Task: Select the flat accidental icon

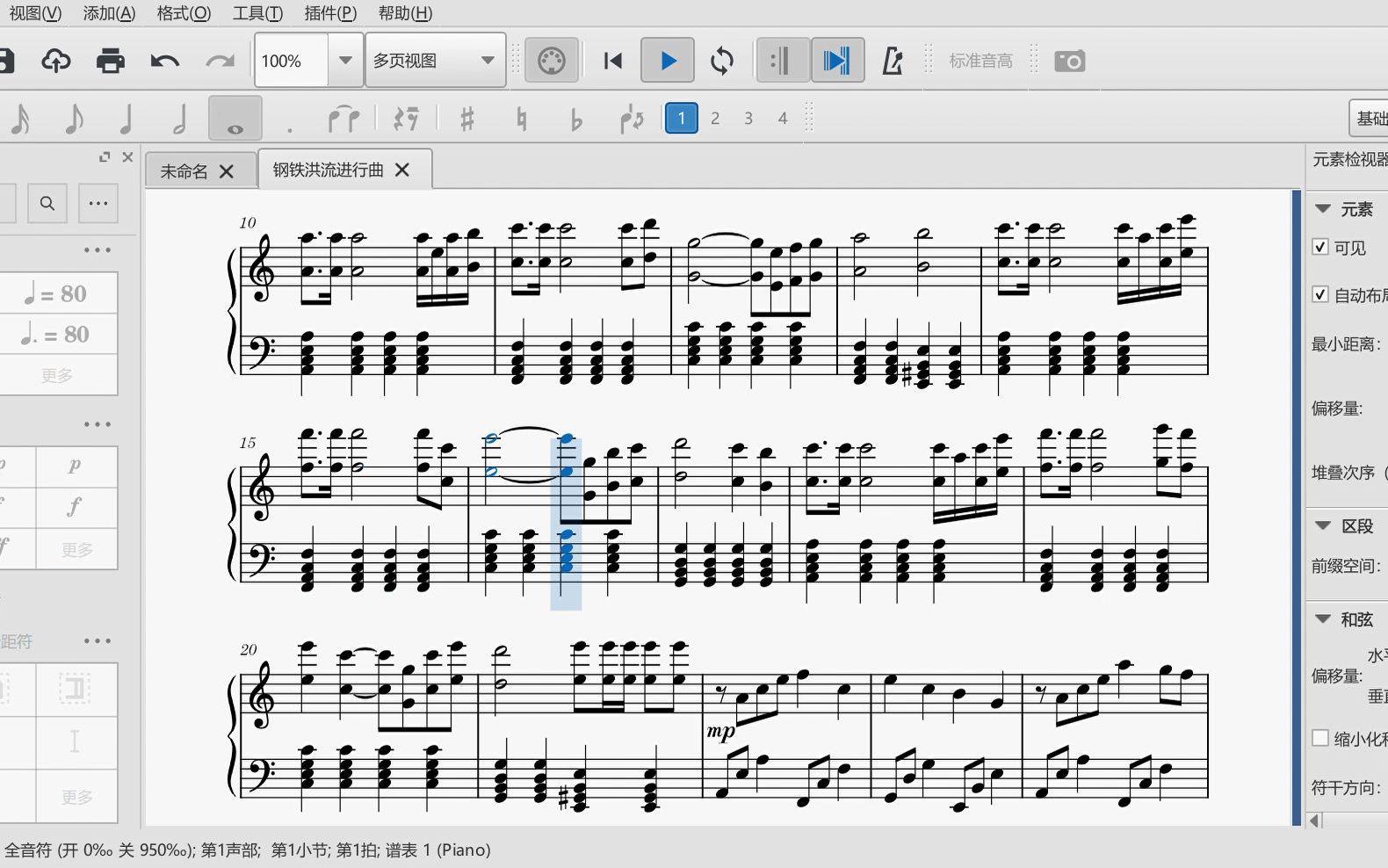Action: pyautogui.click(x=575, y=118)
